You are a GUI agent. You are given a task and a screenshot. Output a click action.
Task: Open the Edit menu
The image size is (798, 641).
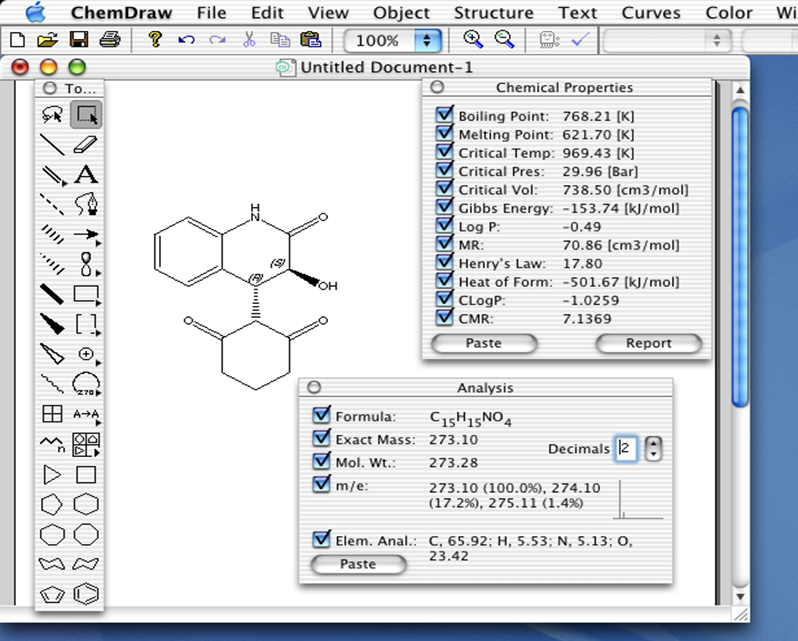coord(267,13)
